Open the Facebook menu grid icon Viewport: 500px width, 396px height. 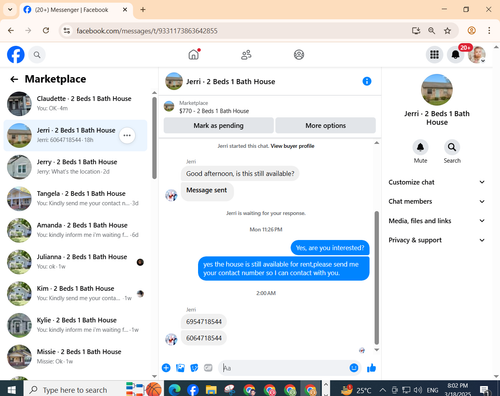point(434,54)
